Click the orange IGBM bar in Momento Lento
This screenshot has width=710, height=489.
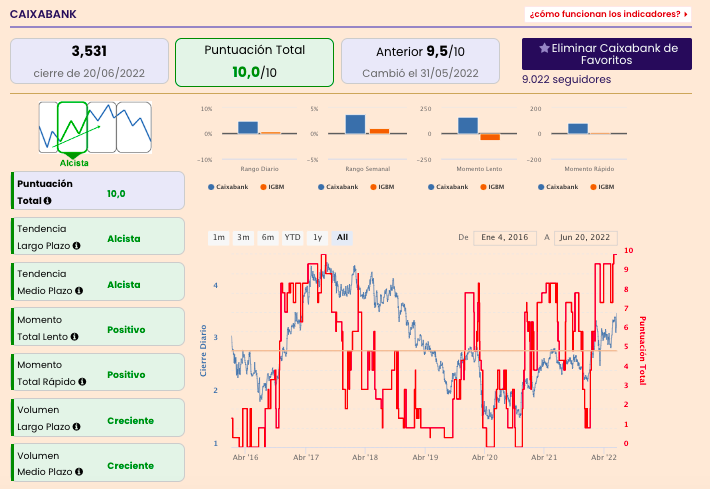(490, 137)
